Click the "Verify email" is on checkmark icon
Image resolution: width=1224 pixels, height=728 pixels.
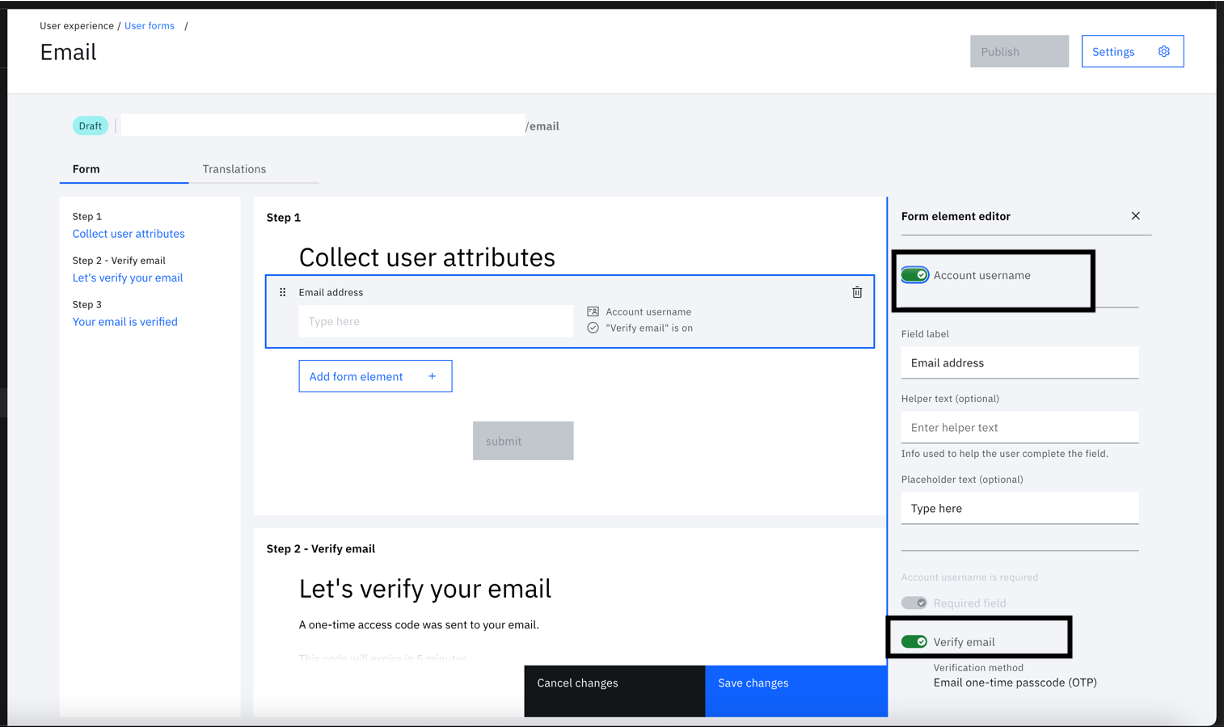pos(593,328)
